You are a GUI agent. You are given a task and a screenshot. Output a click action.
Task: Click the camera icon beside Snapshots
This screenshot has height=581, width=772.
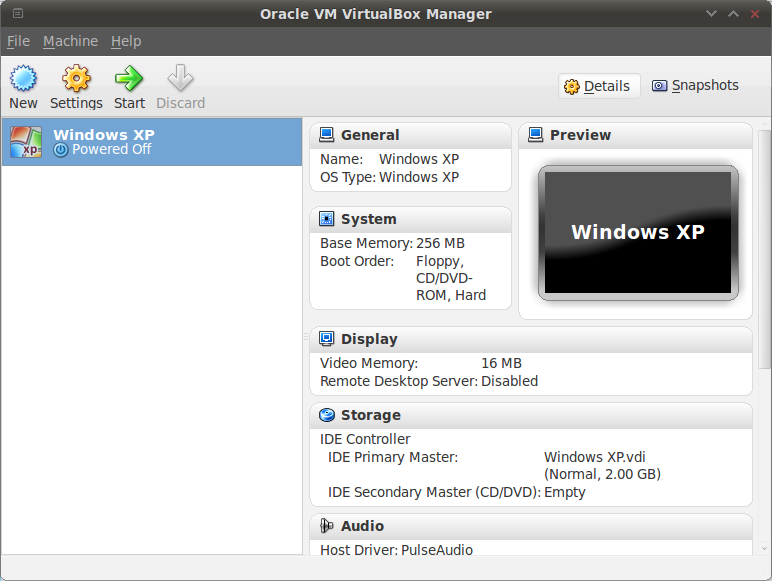click(659, 86)
